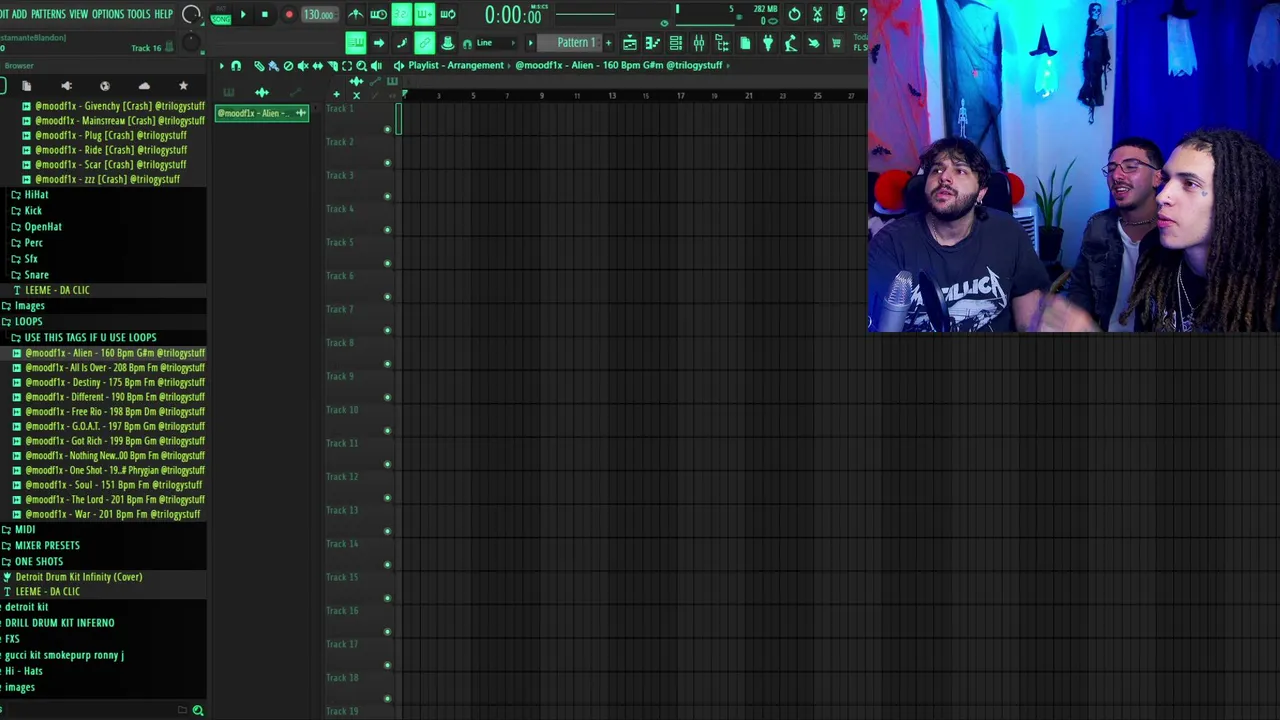
Task: Click browser files tab icon
Action: [27, 86]
